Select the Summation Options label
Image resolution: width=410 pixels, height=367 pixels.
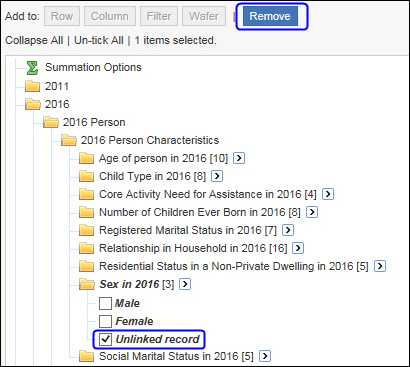[93, 67]
